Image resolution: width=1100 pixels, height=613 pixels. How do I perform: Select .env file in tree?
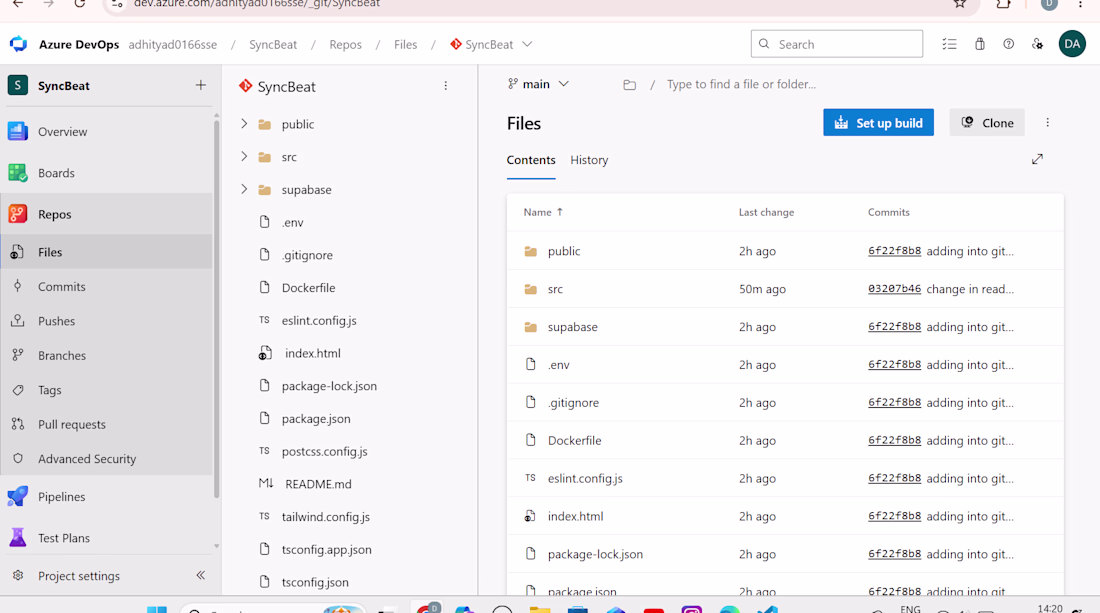tap(293, 222)
